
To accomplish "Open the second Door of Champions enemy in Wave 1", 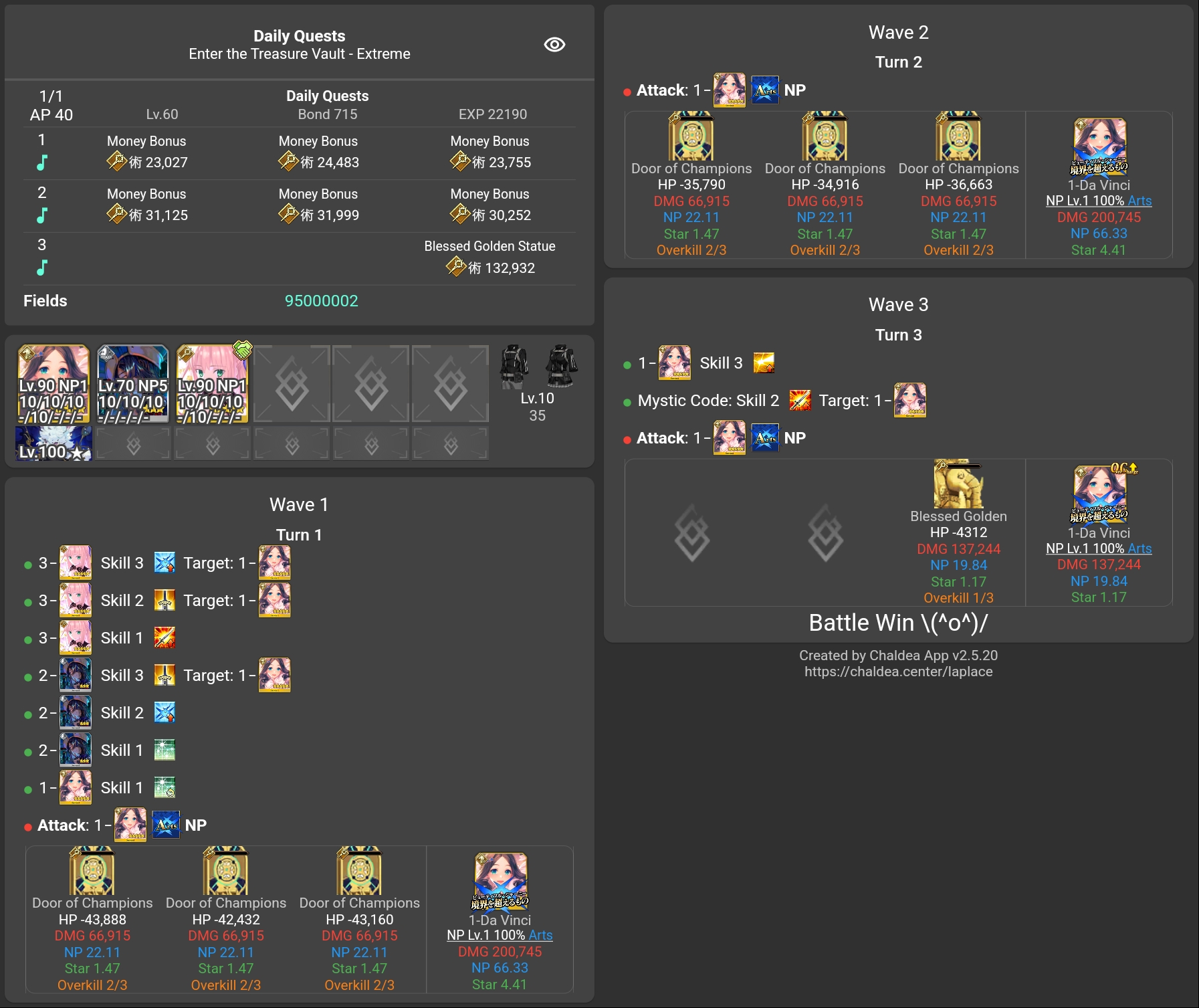I will click(x=226, y=870).
